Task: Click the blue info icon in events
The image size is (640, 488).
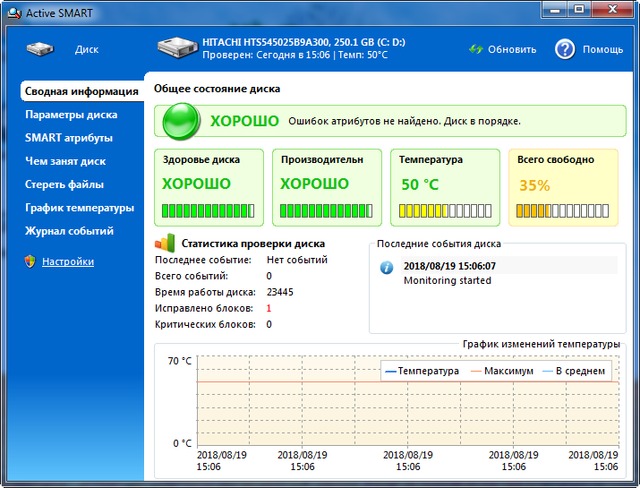Action: pos(387,268)
